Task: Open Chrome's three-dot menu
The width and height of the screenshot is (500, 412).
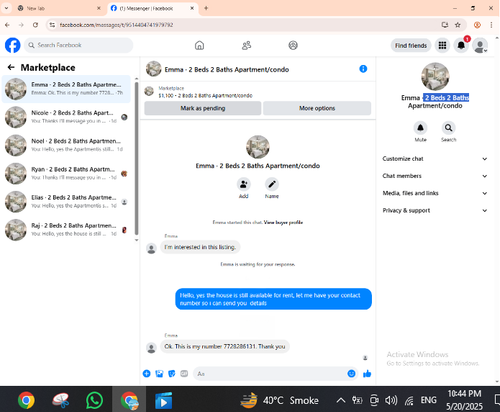Action: [491, 25]
